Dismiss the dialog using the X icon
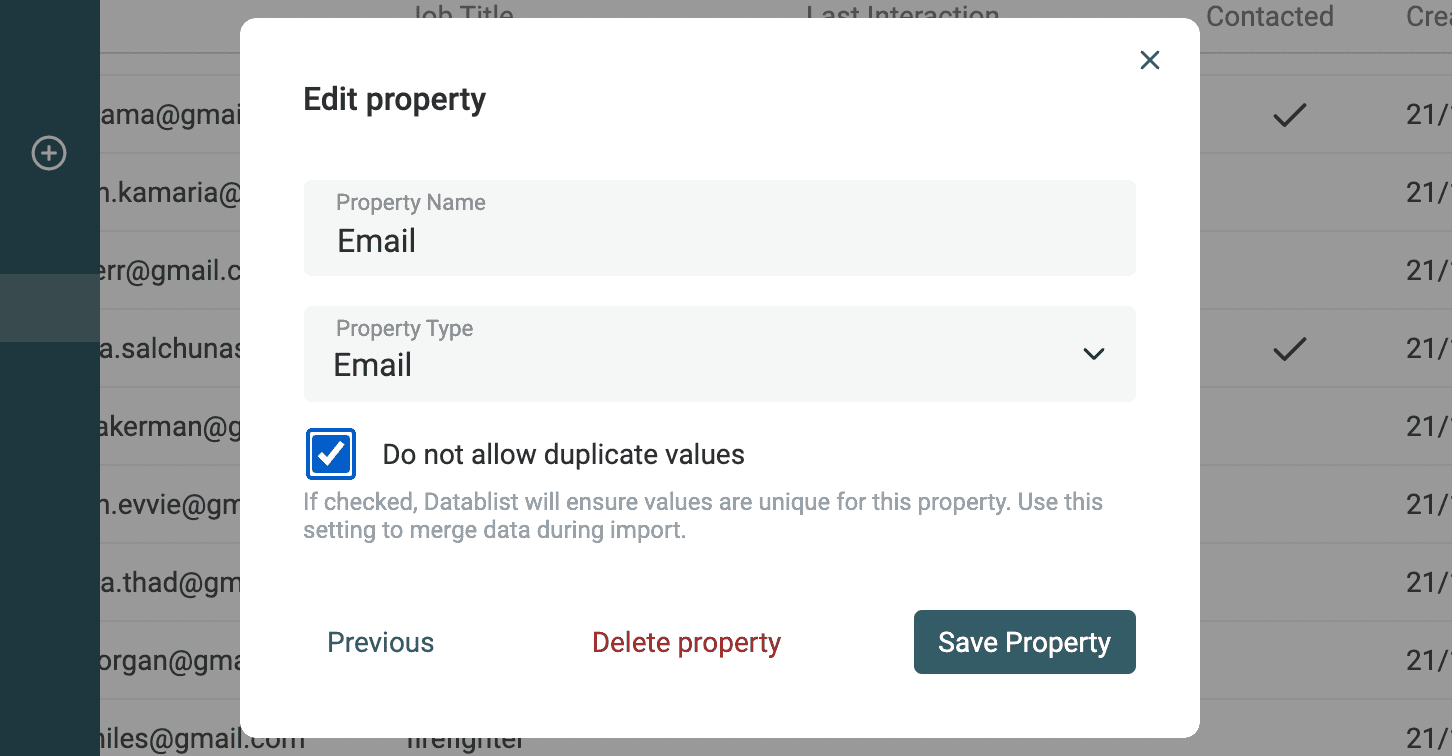Viewport: 1452px width, 756px height. click(x=1149, y=60)
